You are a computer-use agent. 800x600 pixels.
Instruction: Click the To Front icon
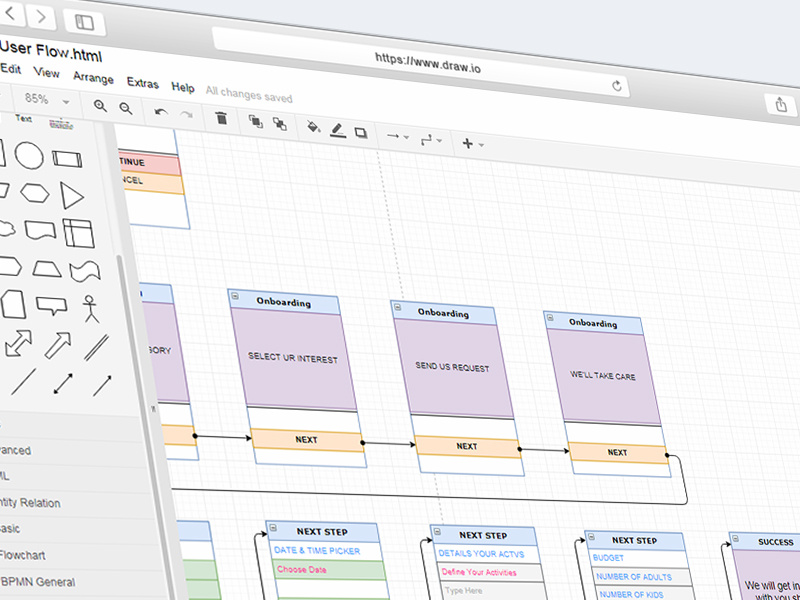[x=255, y=121]
